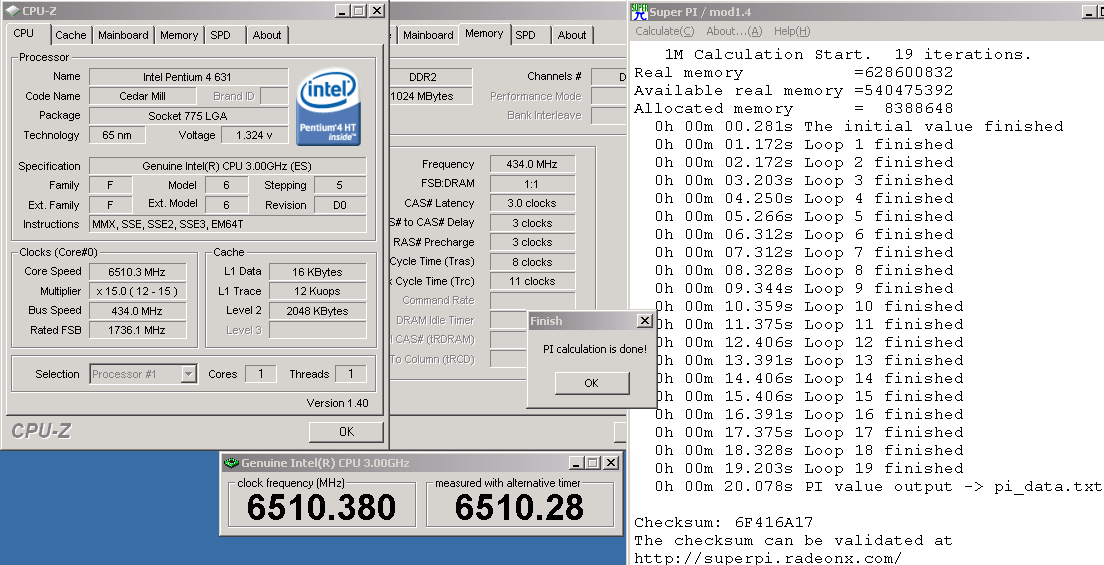Screen dimensions: 1104x565
Task: Click the clock frequency reading 6510.380
Action: pos(322,507)
